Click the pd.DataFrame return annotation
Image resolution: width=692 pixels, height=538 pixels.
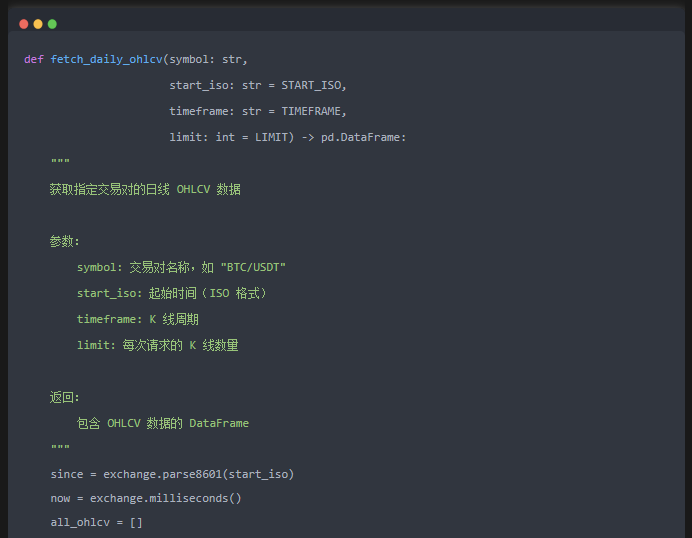(x=361, y=137)
